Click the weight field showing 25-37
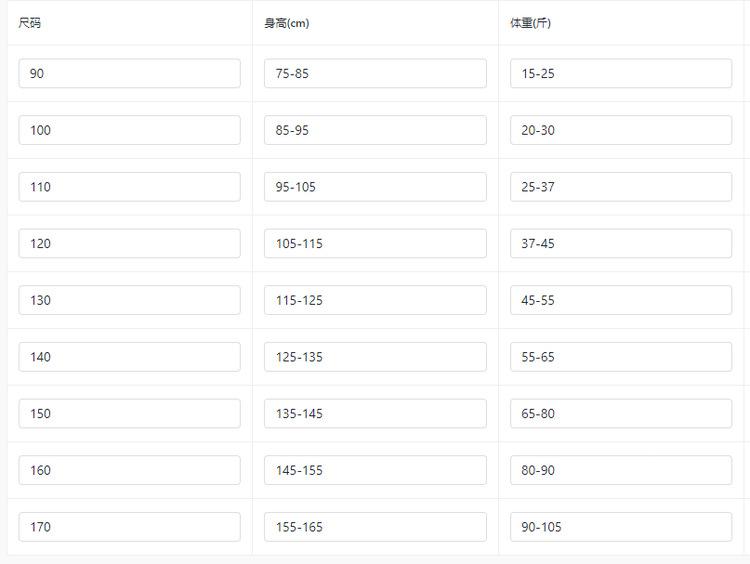This screenshot has height=564, width=750. click(x=621, y=187)
